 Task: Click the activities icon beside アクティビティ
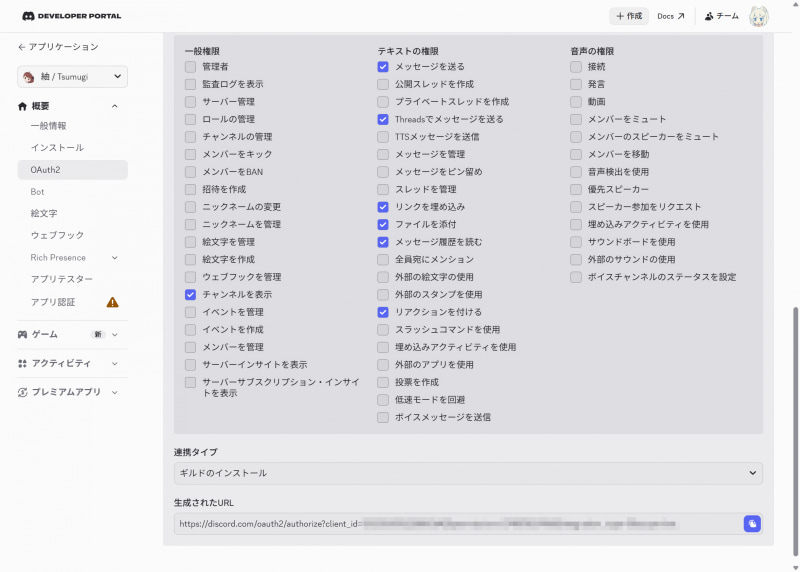tap(22, 363)
